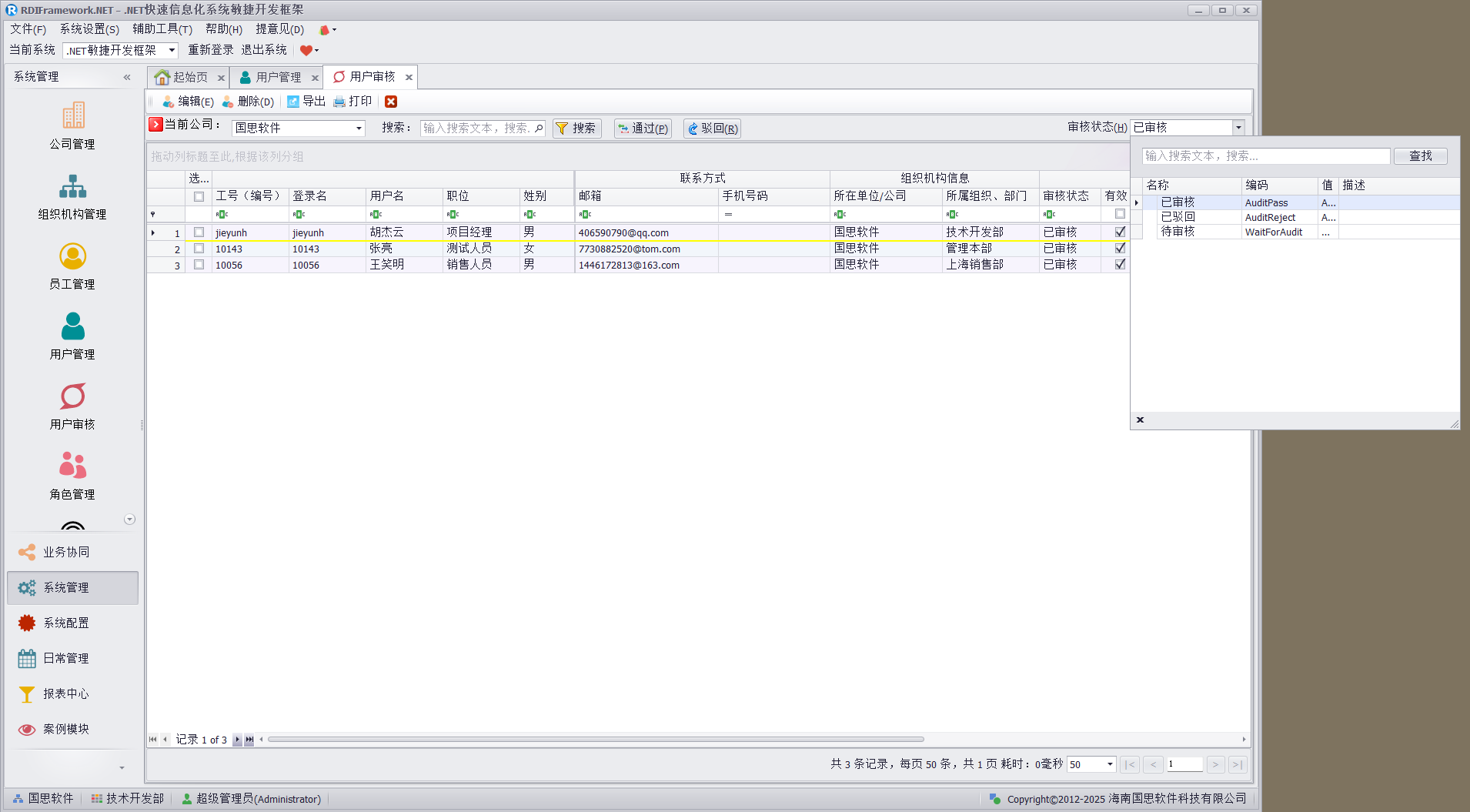
Task: Click the 通过 approve button
Action: tap(643, 129)
